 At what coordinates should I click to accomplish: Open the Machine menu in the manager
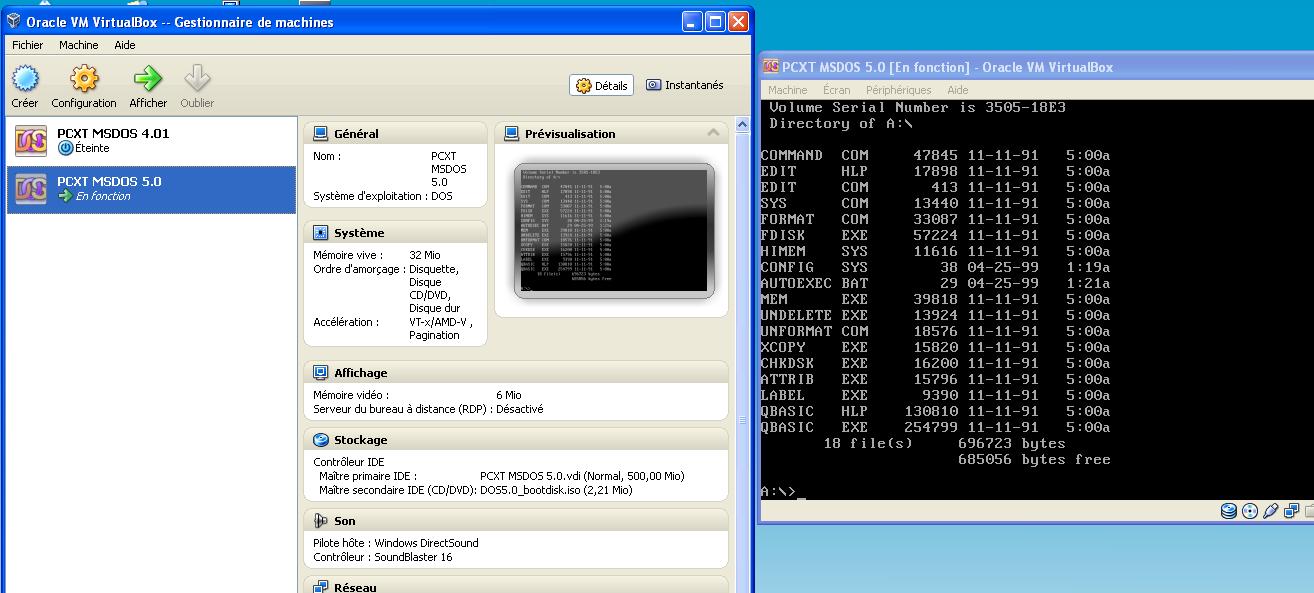pyautogui.click(x=79, y=45)
